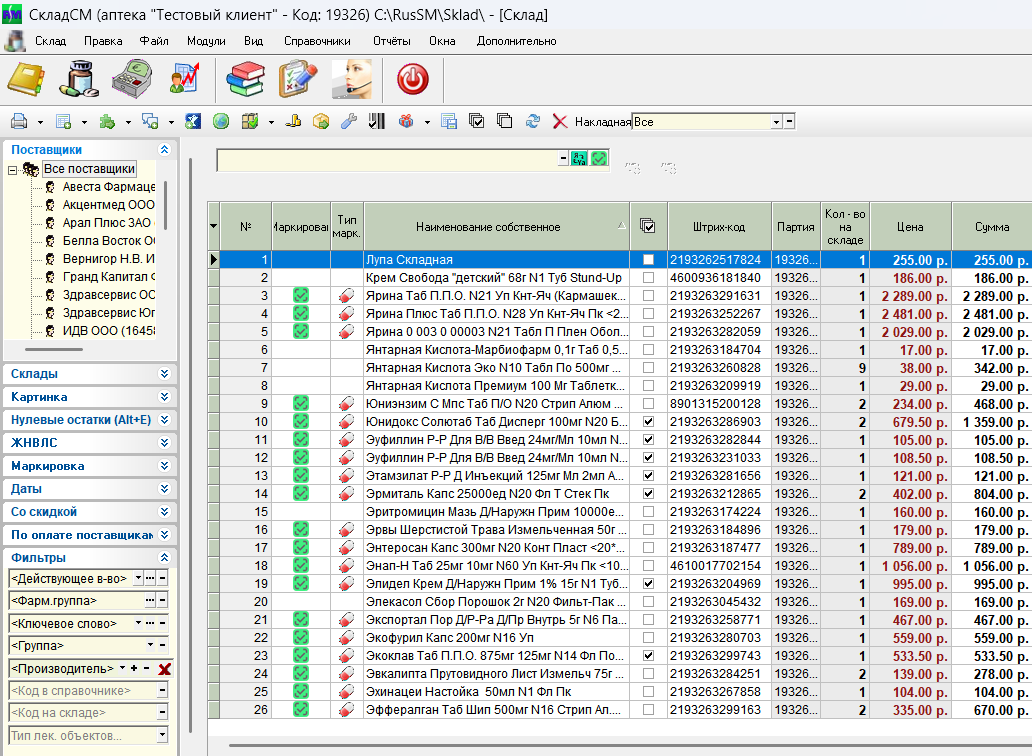1032x756 pixels.
Task: Click the gift box icon
Action: (x=406, y=121)
